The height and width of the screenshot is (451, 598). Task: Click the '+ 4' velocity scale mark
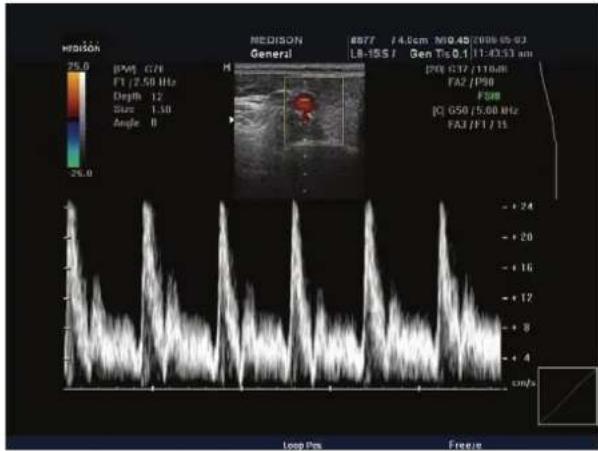point(516,358)
